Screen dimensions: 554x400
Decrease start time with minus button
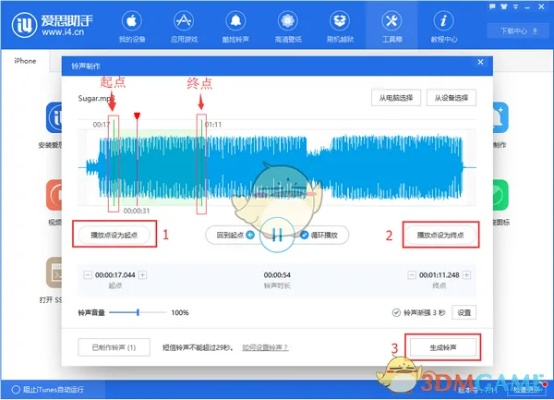(x=87, y=275)
